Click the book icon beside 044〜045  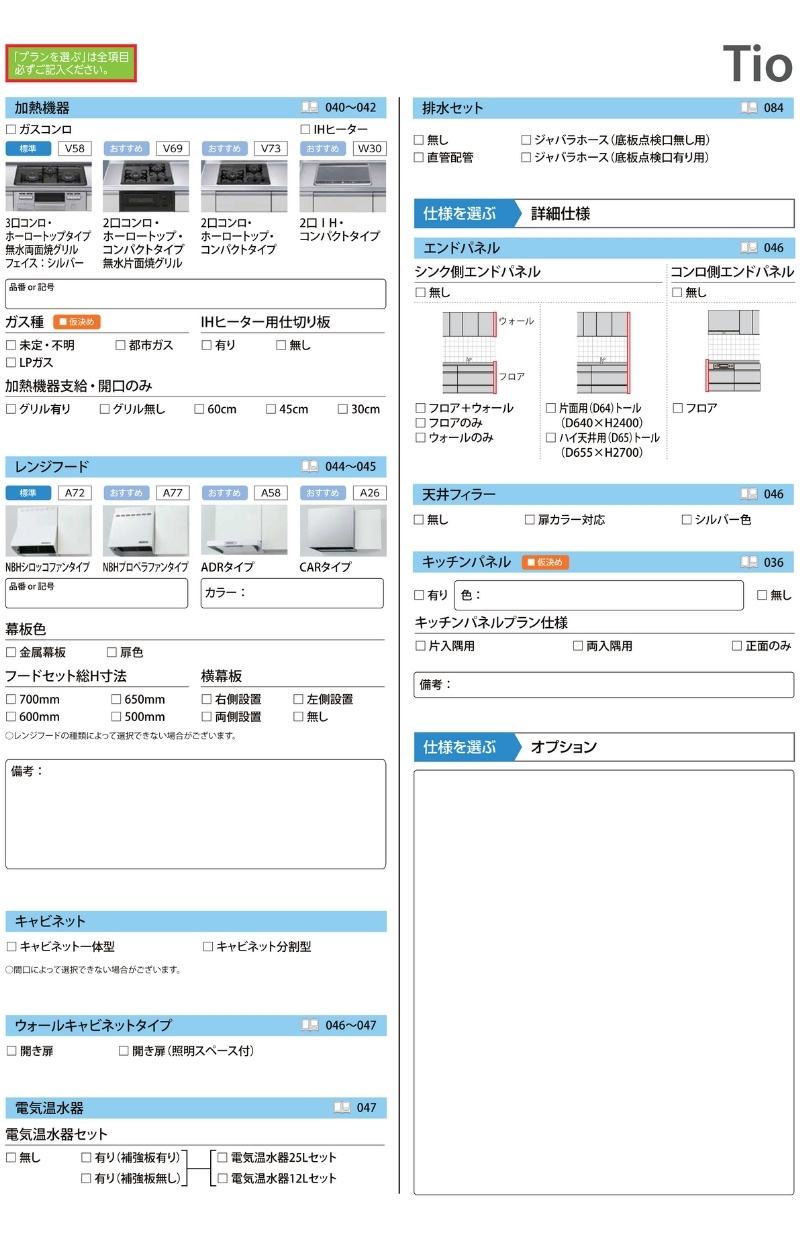click(309, 466)
